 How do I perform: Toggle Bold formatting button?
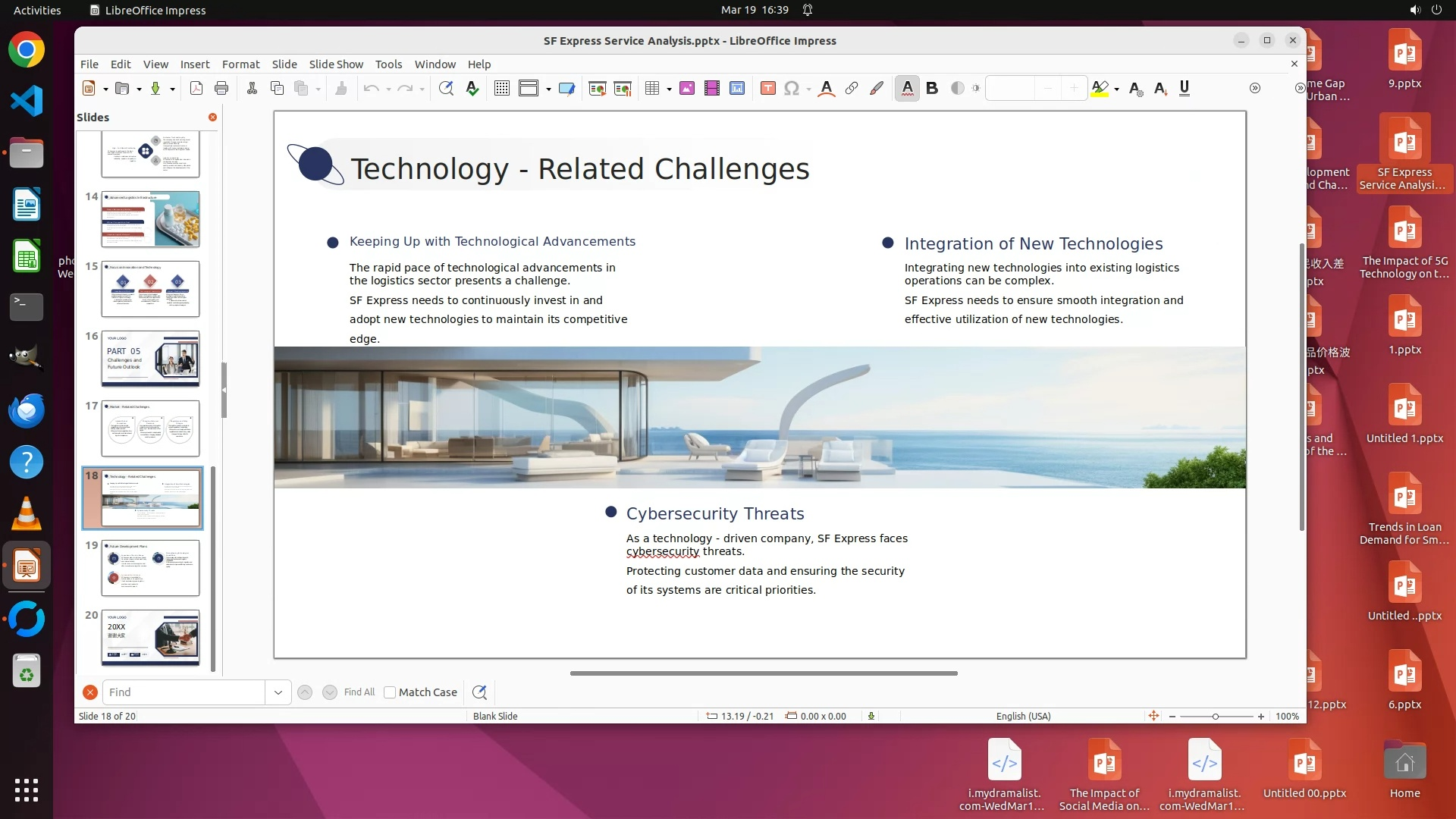coord(932,89)
